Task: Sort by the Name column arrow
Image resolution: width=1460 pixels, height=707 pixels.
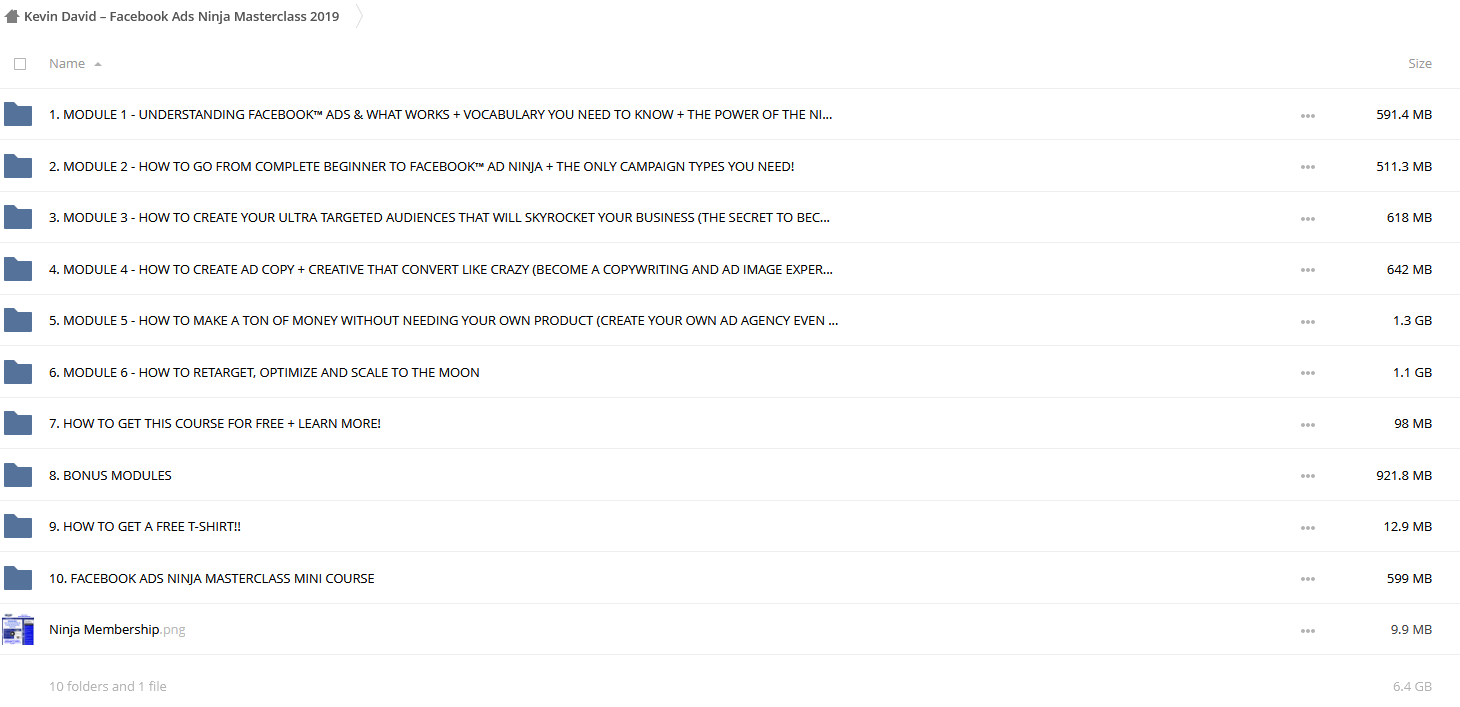Action: click(97, 64)
